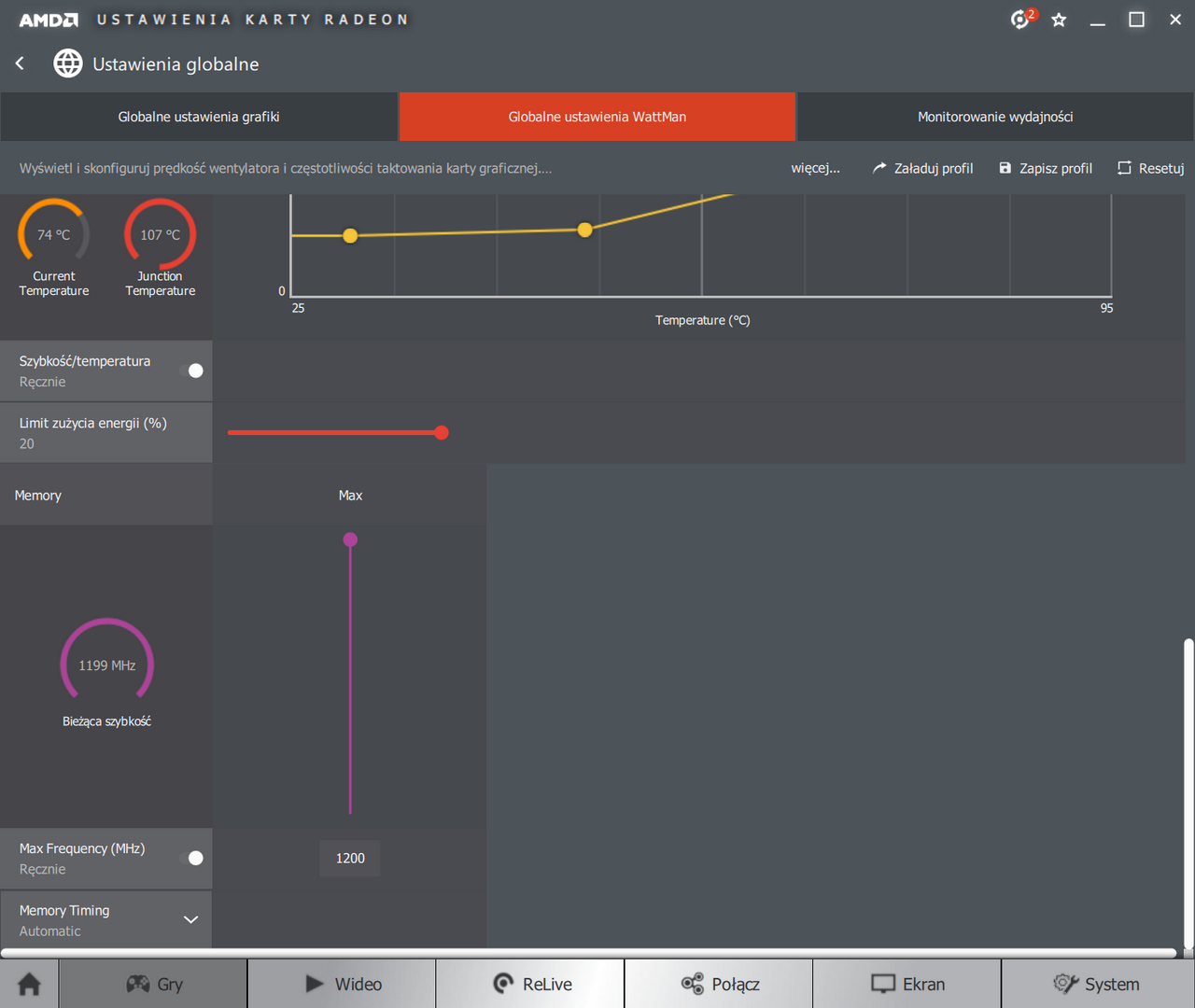Image resolution: width=1195 pixels, height=1008 pixels.
Task: Toggle the Szybkość/temperatura switch
Action: click(x=191, y=371)
